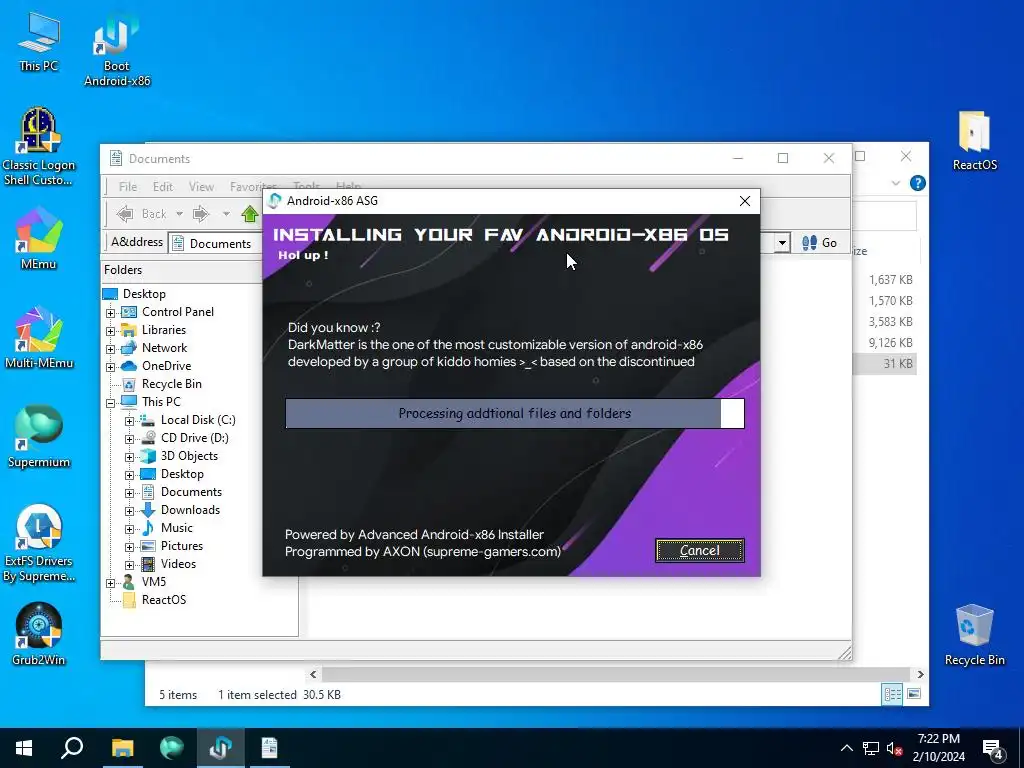The width and height of the screenshot is (1024, 768).
Task: Select 3D Objects in tree
Action: pos(189,456)
